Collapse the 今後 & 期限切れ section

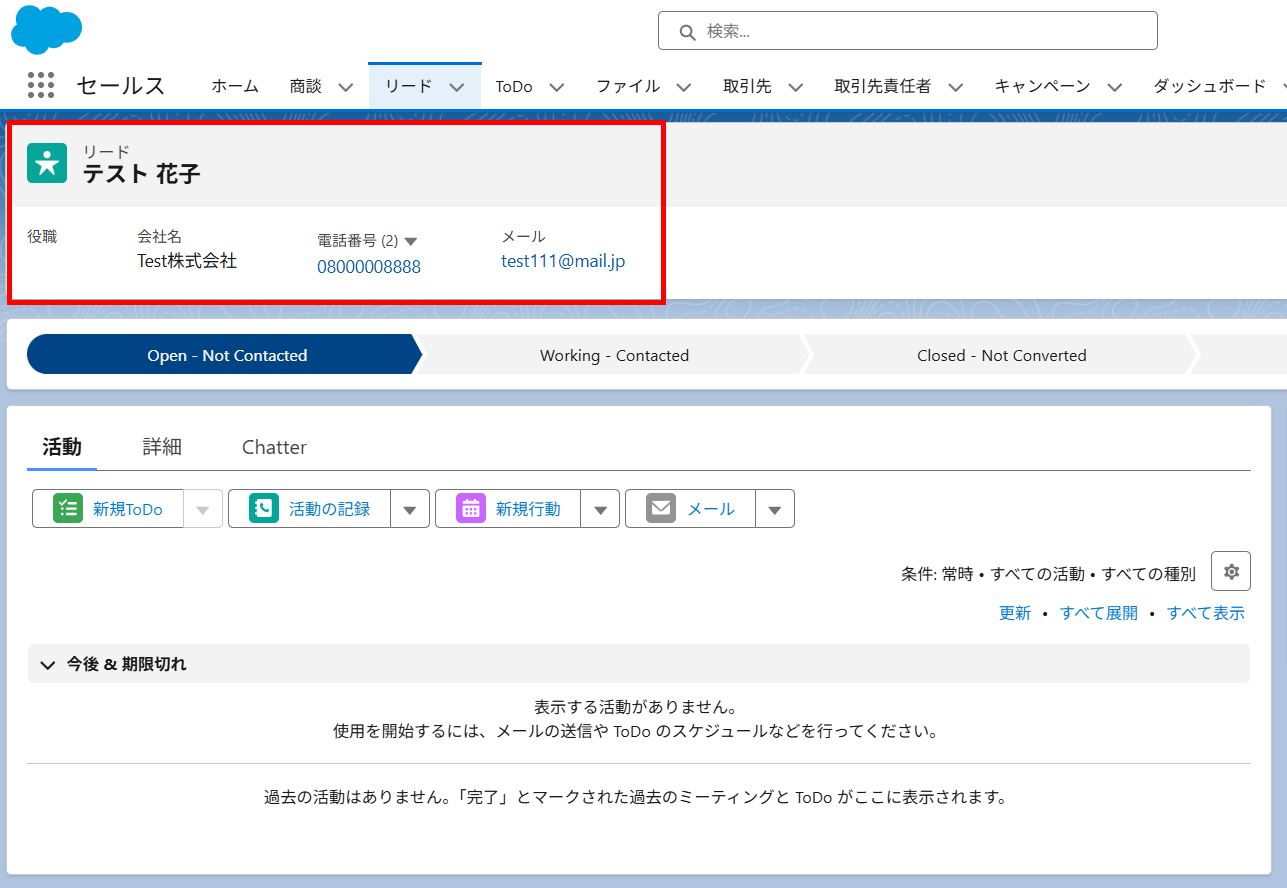click(x=47, y=664)
